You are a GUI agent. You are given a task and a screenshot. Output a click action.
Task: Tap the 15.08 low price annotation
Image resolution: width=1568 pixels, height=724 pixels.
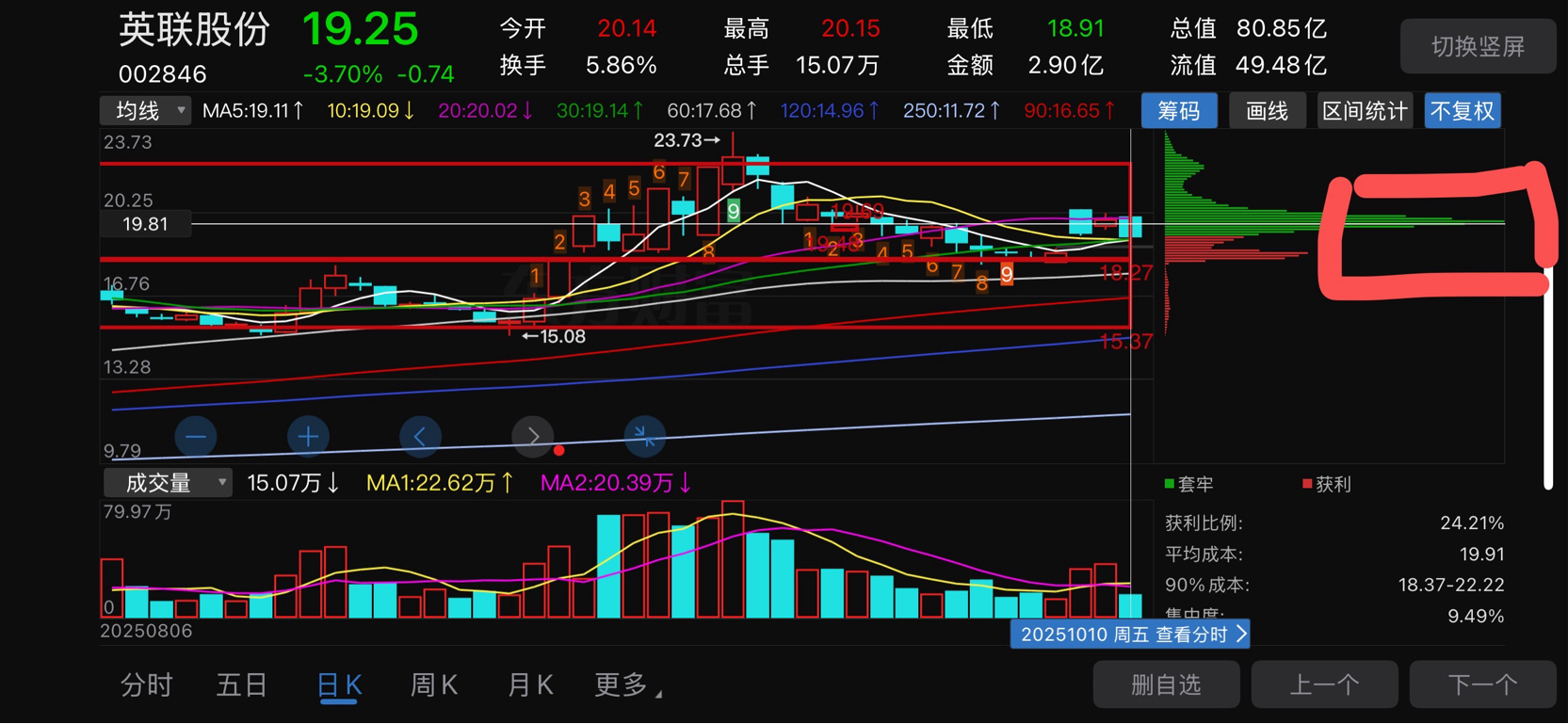click(555, 336)
